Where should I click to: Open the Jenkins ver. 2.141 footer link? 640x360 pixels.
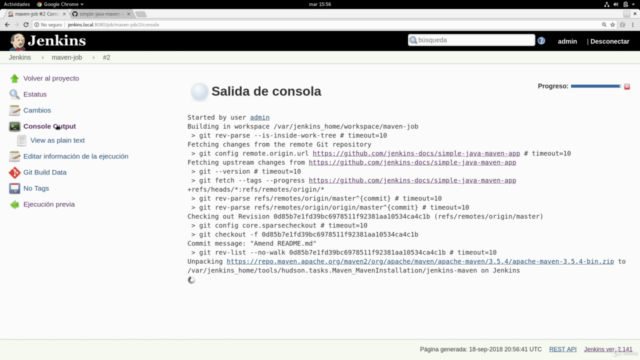[x=608, y=349]
